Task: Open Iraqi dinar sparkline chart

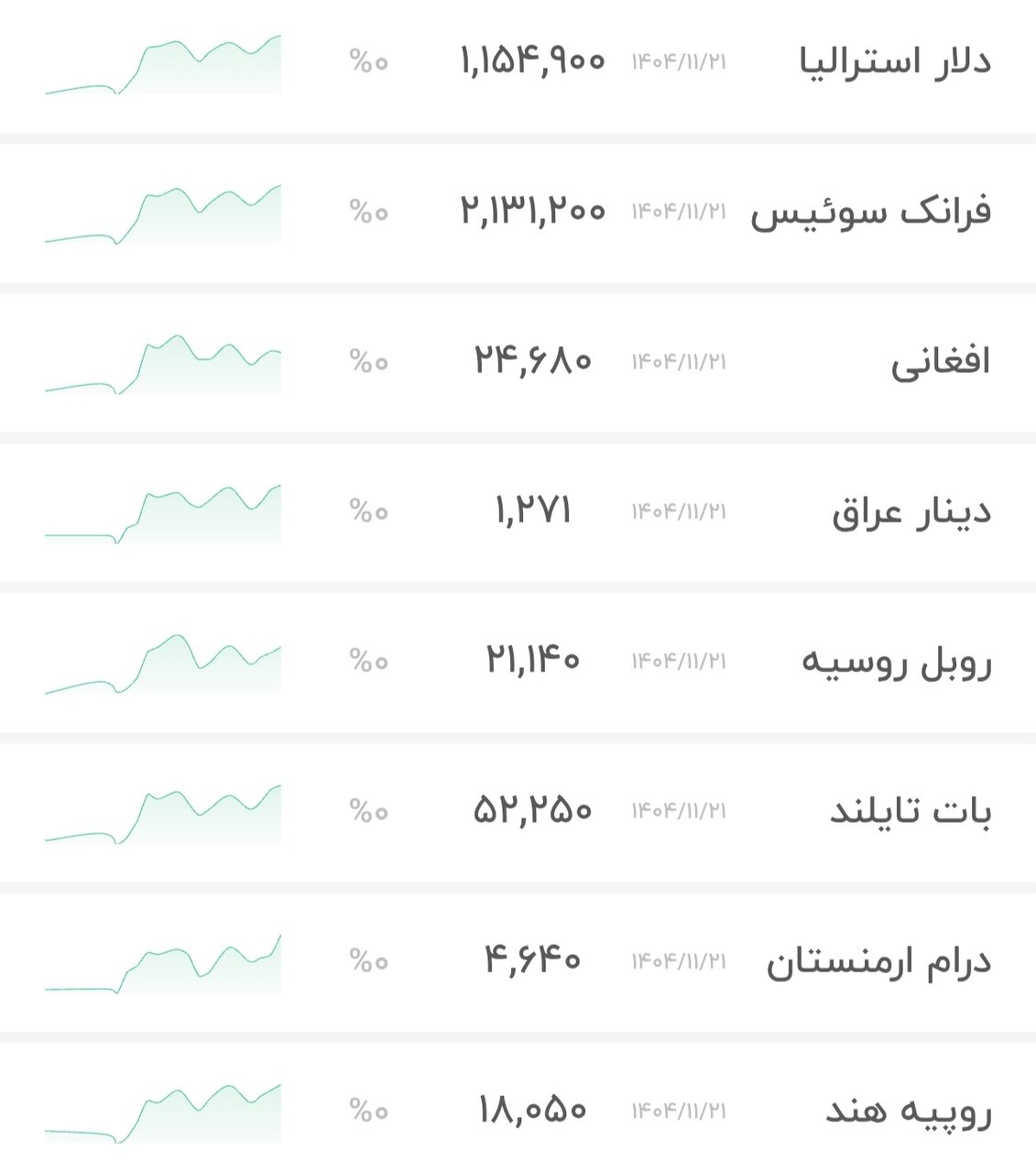Action: coord(163,514)
